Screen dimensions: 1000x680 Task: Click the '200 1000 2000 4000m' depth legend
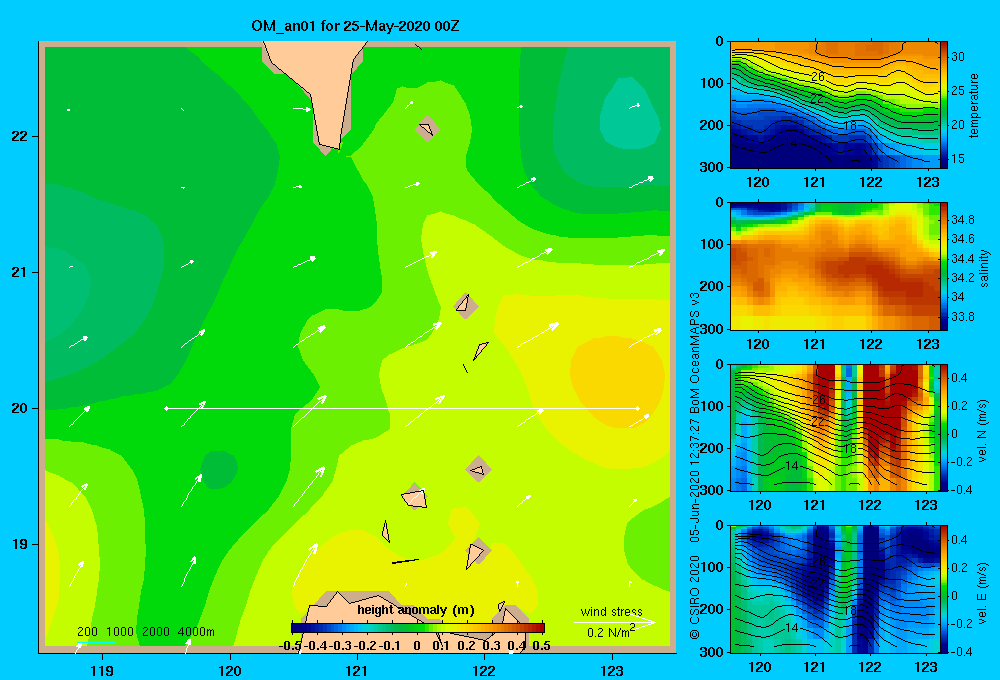145,632
